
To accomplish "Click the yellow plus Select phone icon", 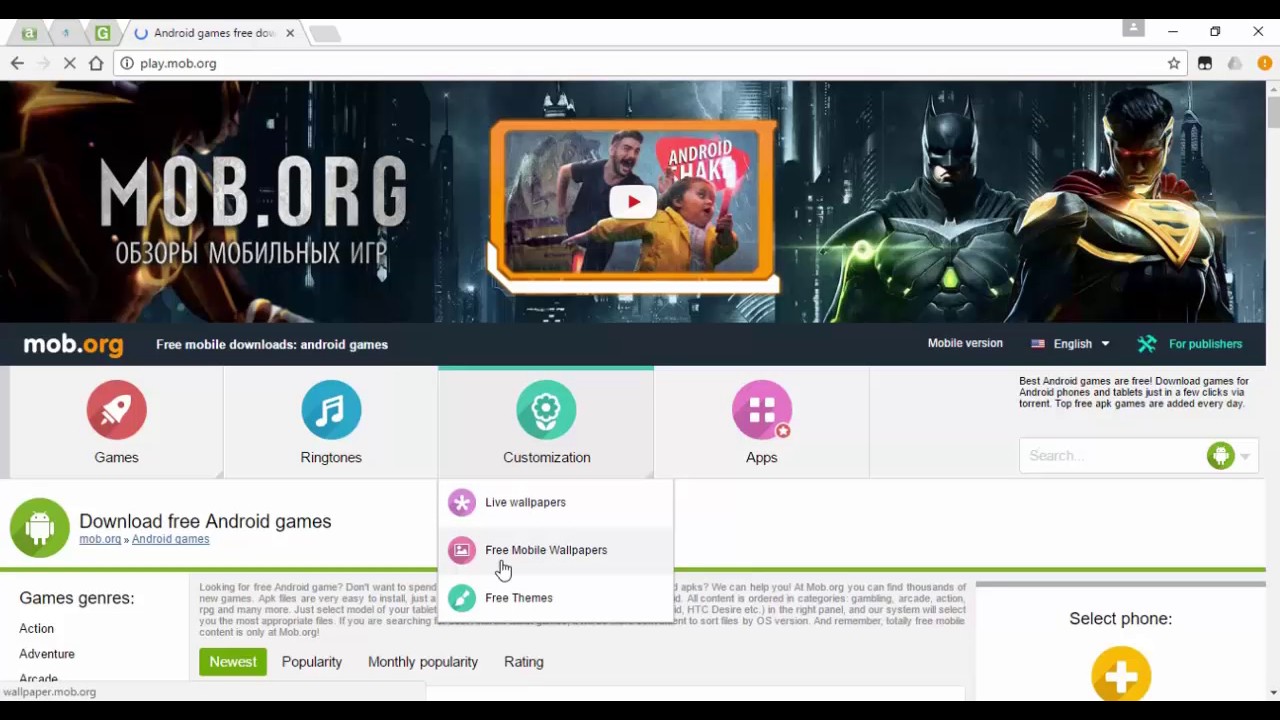I will [x=1121, y=675].
